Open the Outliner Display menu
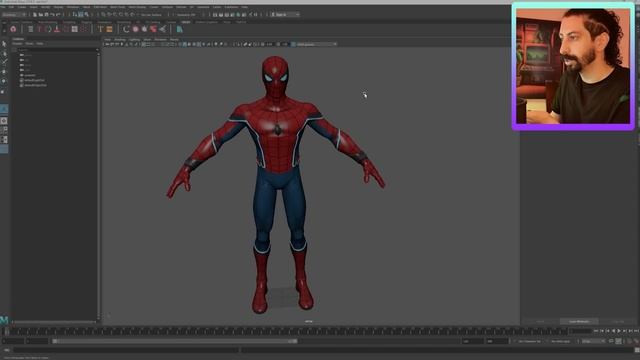640x360 pixels. point(18,43)
